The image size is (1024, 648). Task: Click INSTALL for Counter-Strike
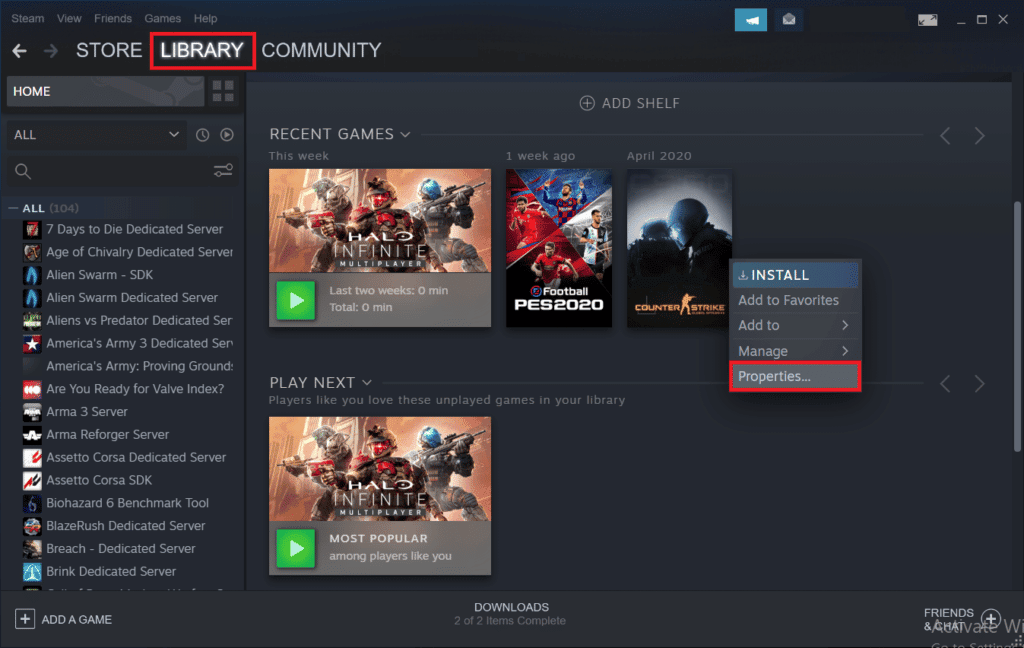click(795, 274)
